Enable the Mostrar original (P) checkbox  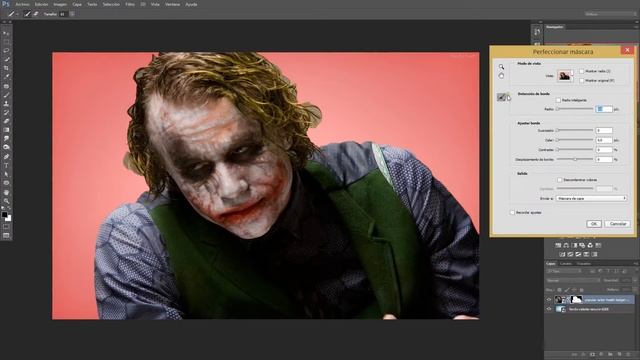pyautogui.click(x=582, y=81)
